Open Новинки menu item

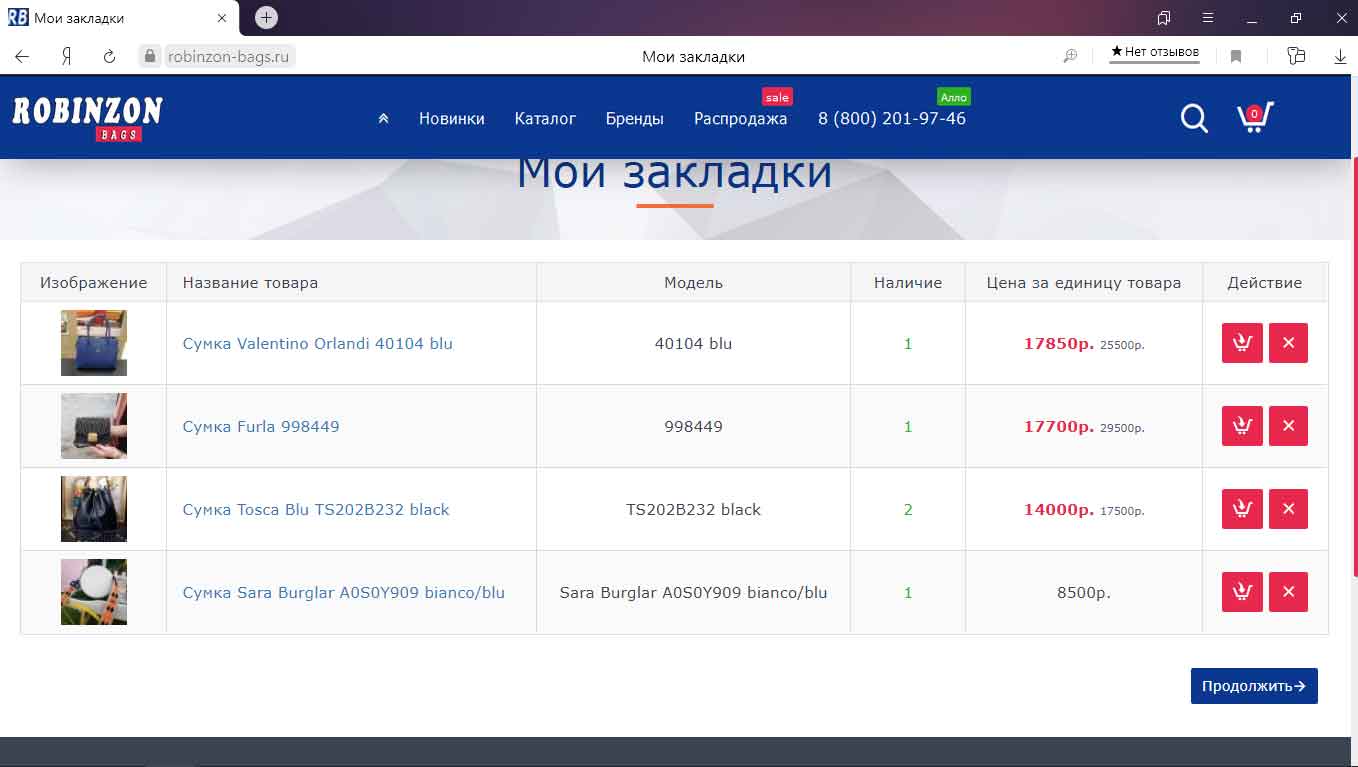click(452, 118)
